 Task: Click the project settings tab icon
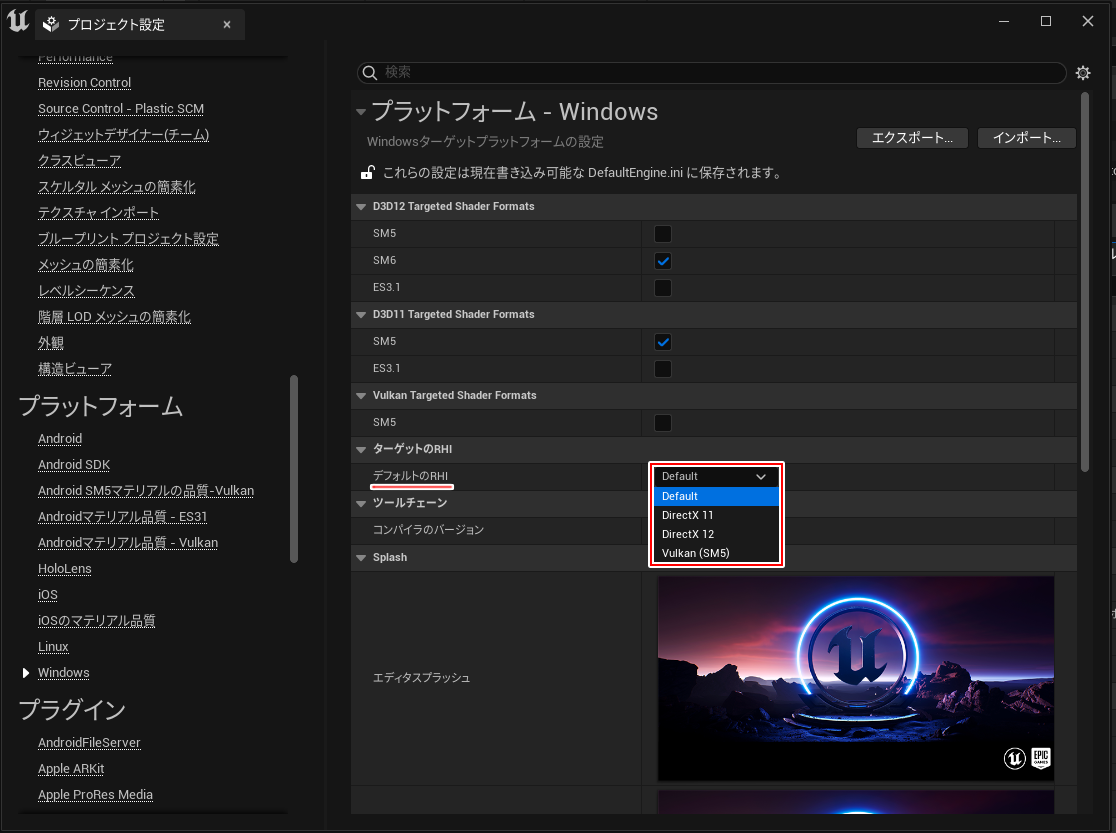tap(52, 25)
